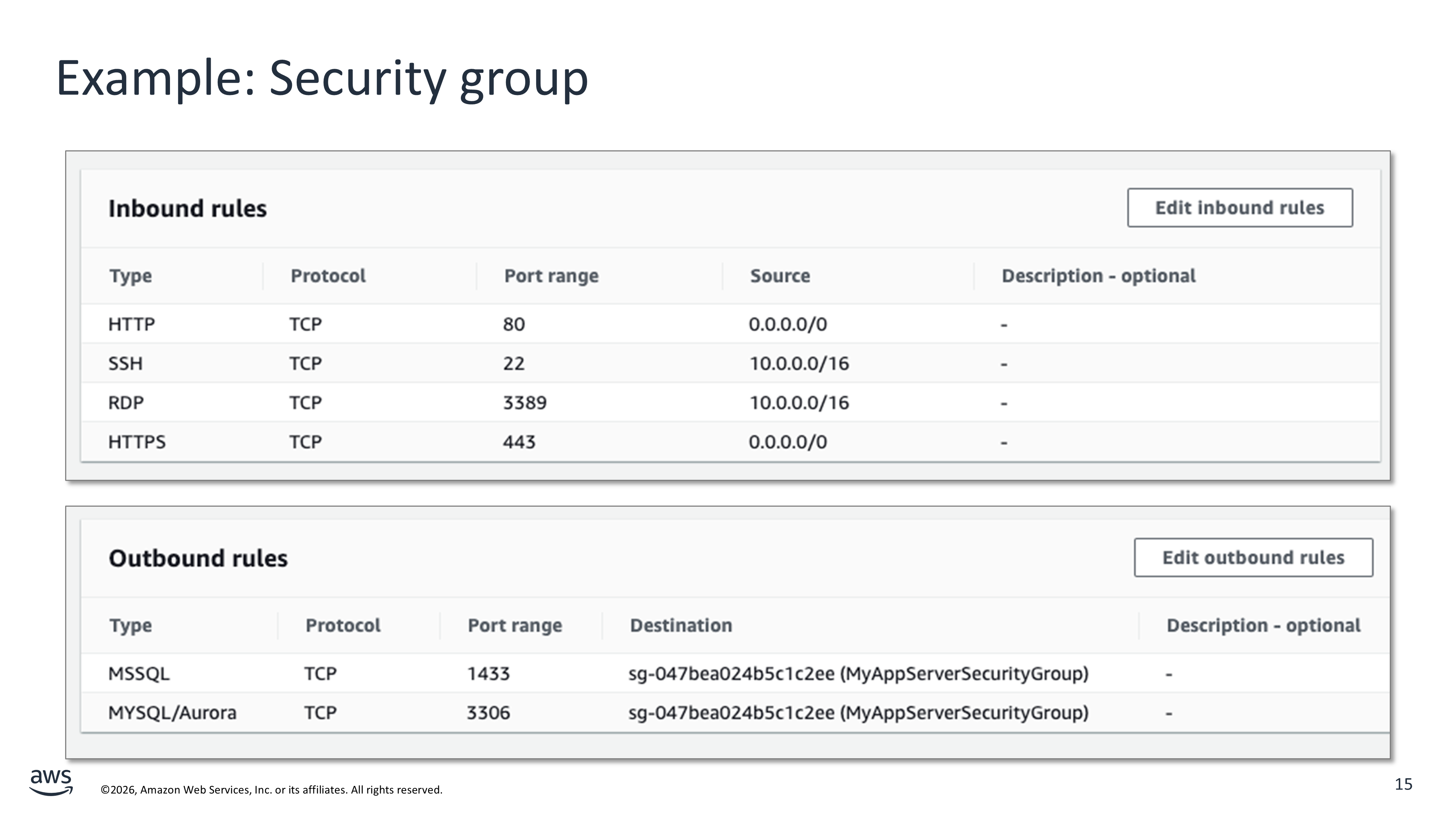The width and height of the screenshot is (1456, 819).
Task: Select the MYSQL/Aurora outbound rule row
Action: [x=173, y=713]
